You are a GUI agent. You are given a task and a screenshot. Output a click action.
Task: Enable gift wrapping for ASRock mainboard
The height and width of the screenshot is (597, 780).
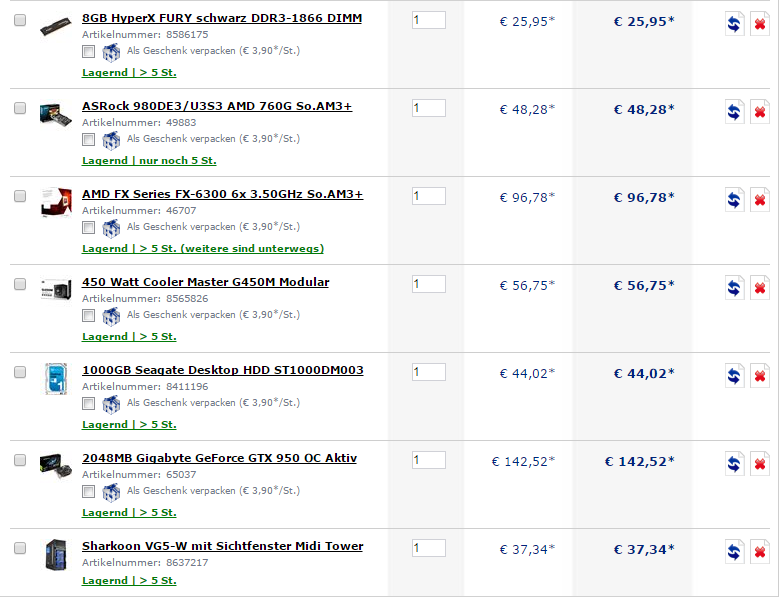89,139
